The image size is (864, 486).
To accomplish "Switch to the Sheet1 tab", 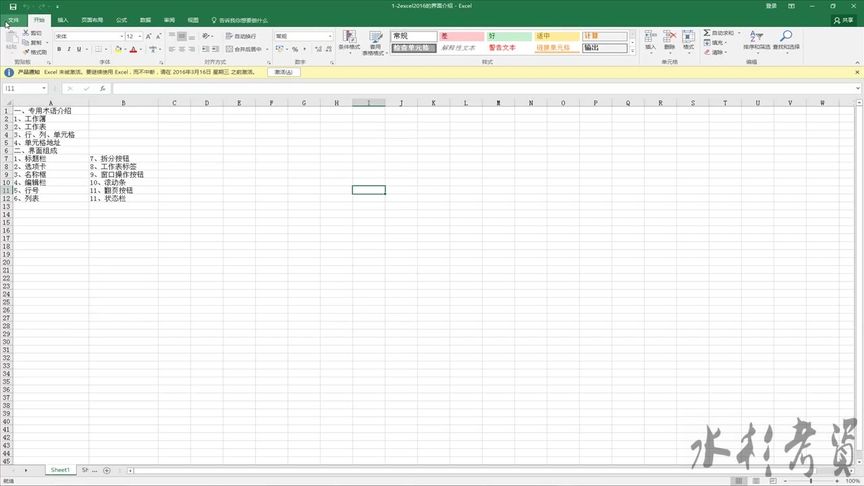I will tap(60, 470).
